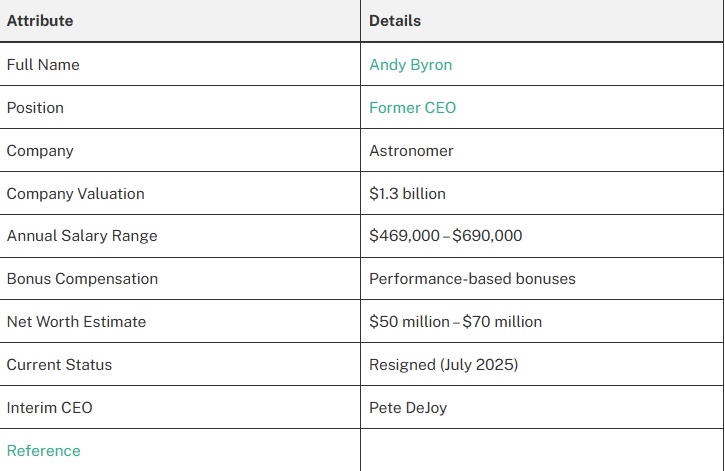This screenshot has height=471, width=725.
Task: Open the Andy Byron link
Action: 410,65
